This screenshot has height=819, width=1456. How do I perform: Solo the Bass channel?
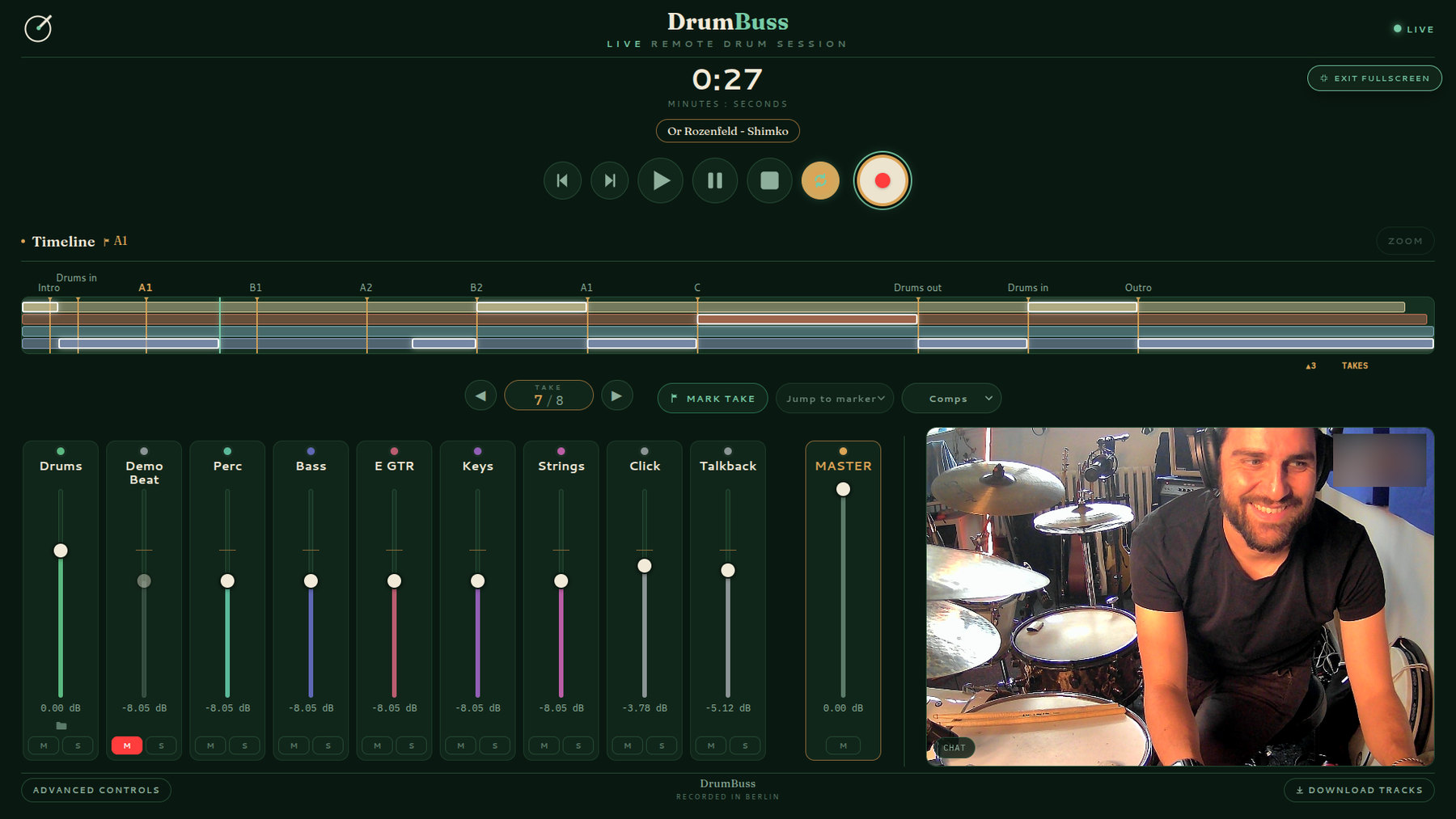tap(328, 745)
